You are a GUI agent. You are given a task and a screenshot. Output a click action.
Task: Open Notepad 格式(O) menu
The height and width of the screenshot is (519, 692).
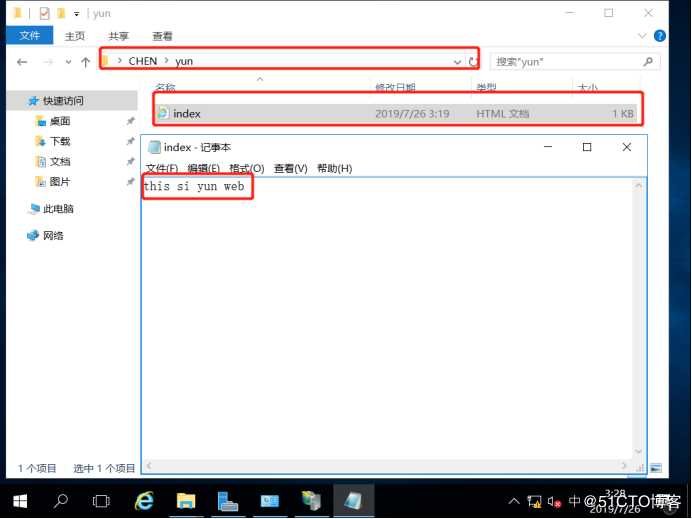click(247, 168)
